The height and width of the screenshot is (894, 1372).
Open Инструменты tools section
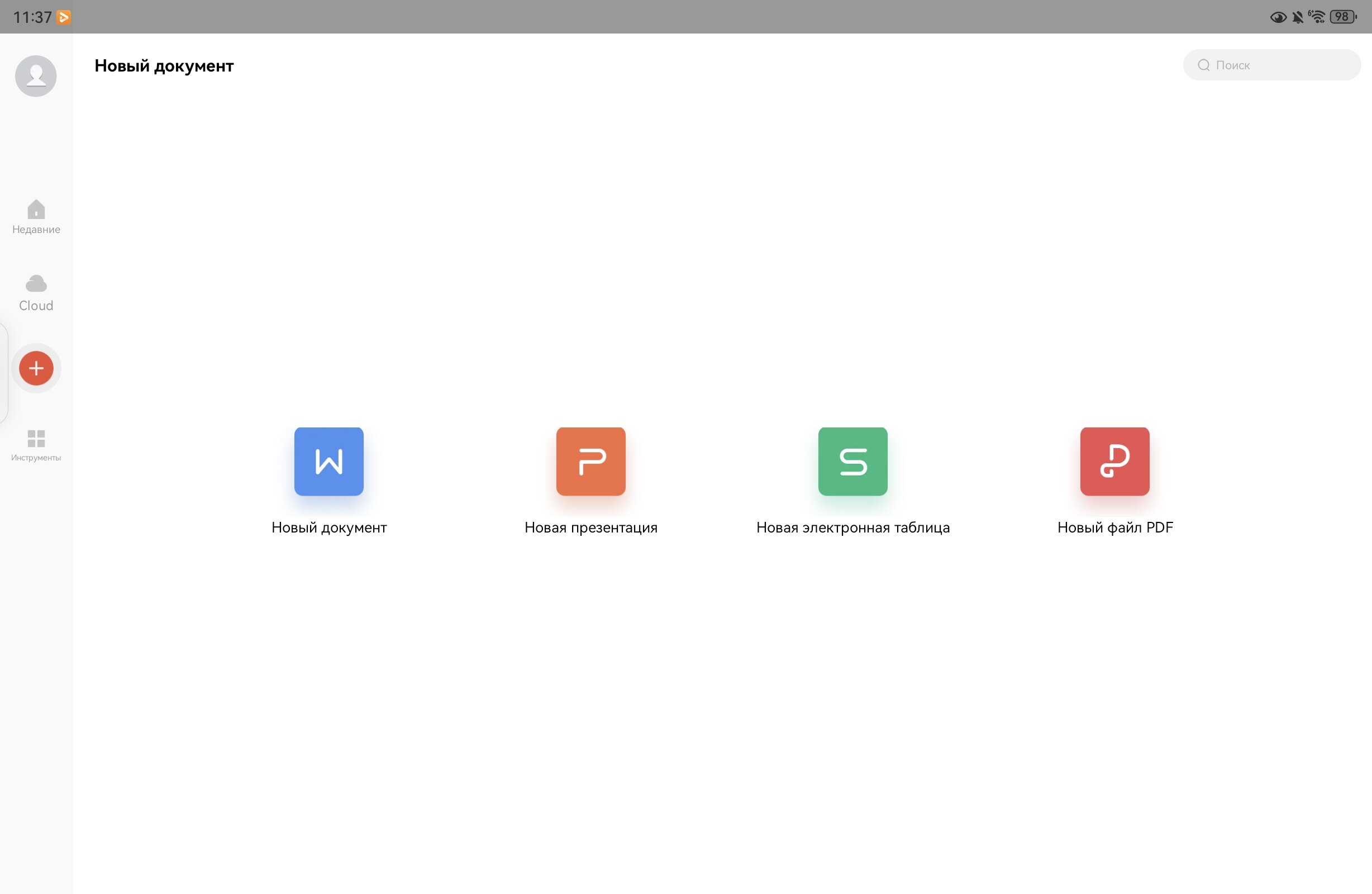(x=36, y=445)
